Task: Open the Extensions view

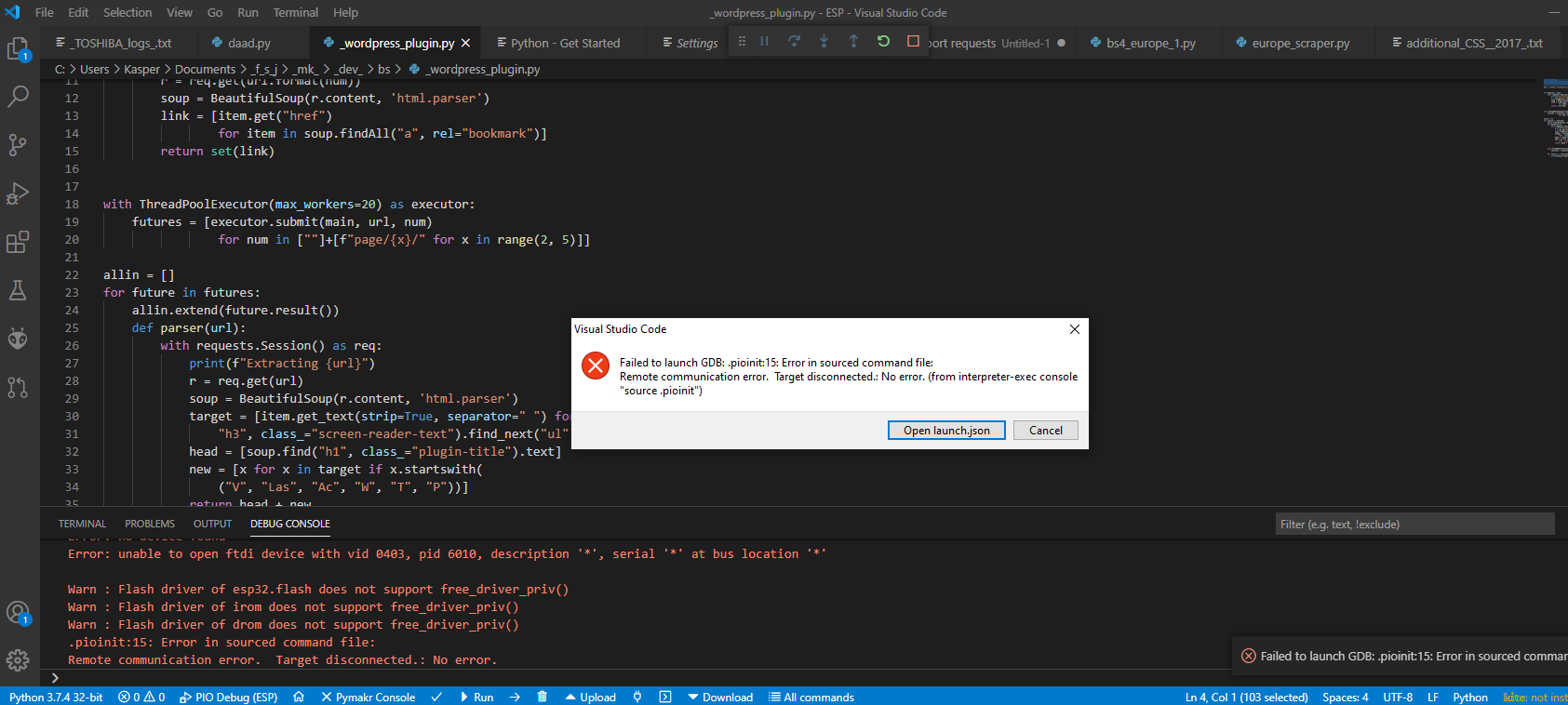Action: pos(18,242)
